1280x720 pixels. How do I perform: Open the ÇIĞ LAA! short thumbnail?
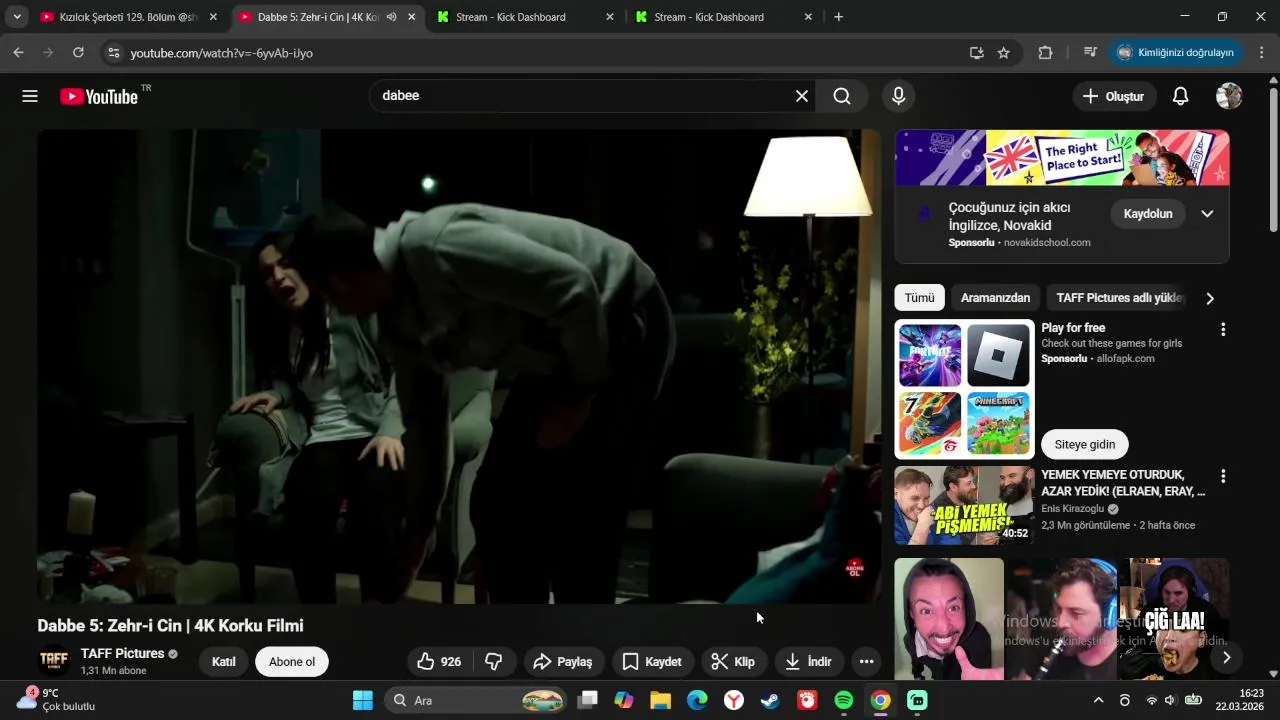pos(1174,619)
